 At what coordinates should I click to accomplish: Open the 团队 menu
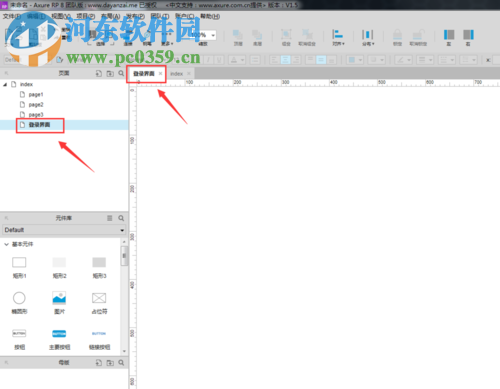pos(160,16)
